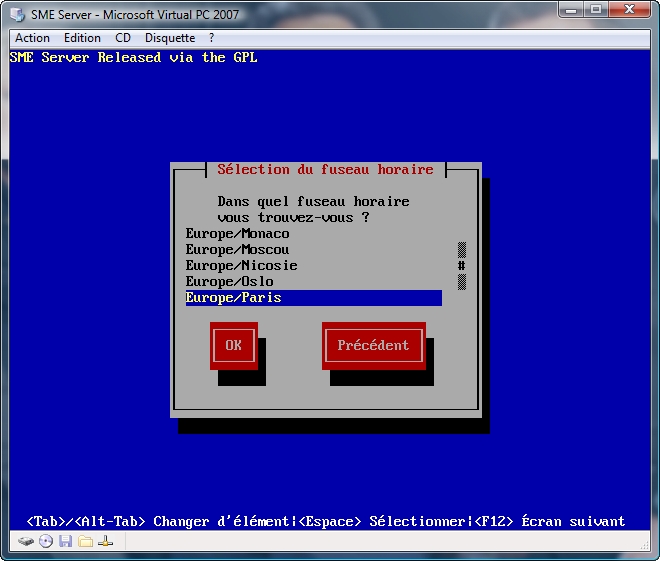Minimize the SME Server window
The width and height of the screenshot is (660, 561).
[572, 10]
